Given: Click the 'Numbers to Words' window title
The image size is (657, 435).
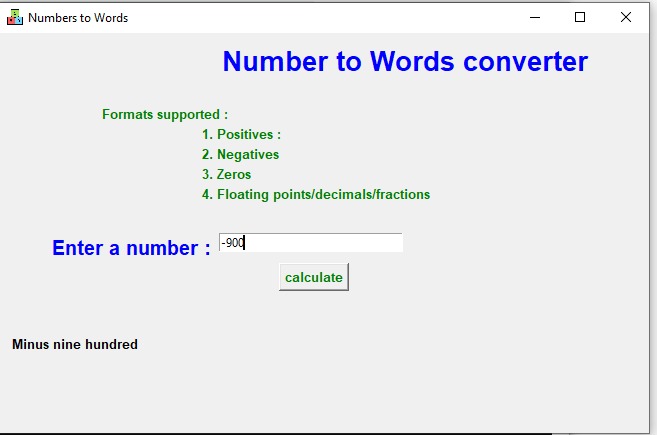Looking at the screenshot, I should point(78,18).
